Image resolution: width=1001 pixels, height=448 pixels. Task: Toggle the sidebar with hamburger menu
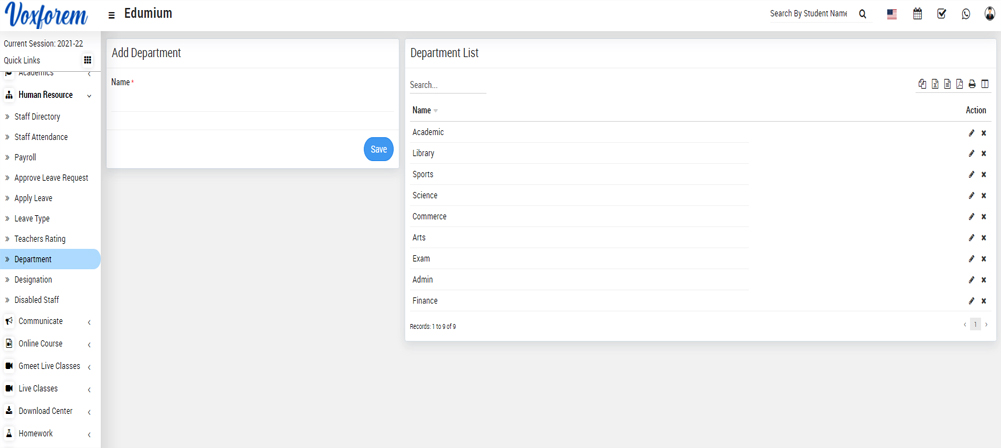pyautogui.click(x=111, y=15)
